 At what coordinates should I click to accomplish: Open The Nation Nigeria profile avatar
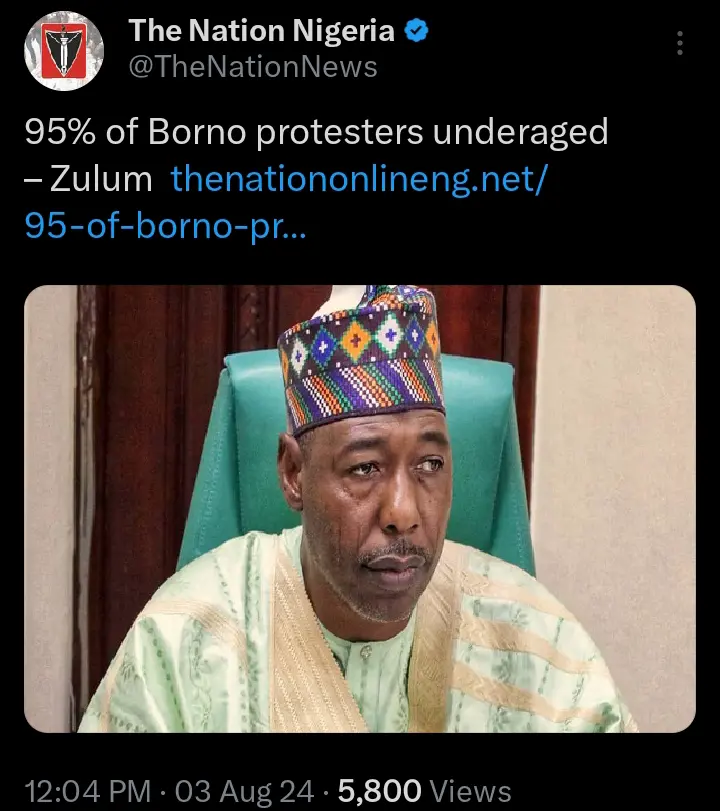[x=63, y=50]
